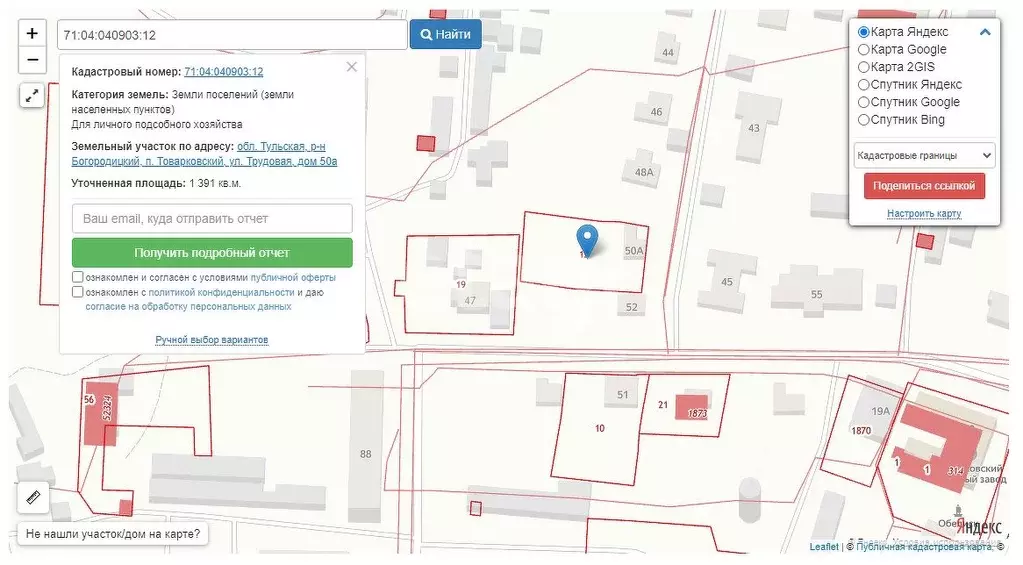The width and height of the screenshot is (1023, 565).
Task: Select Спутник Яндекс radio option
Action: 864,85
